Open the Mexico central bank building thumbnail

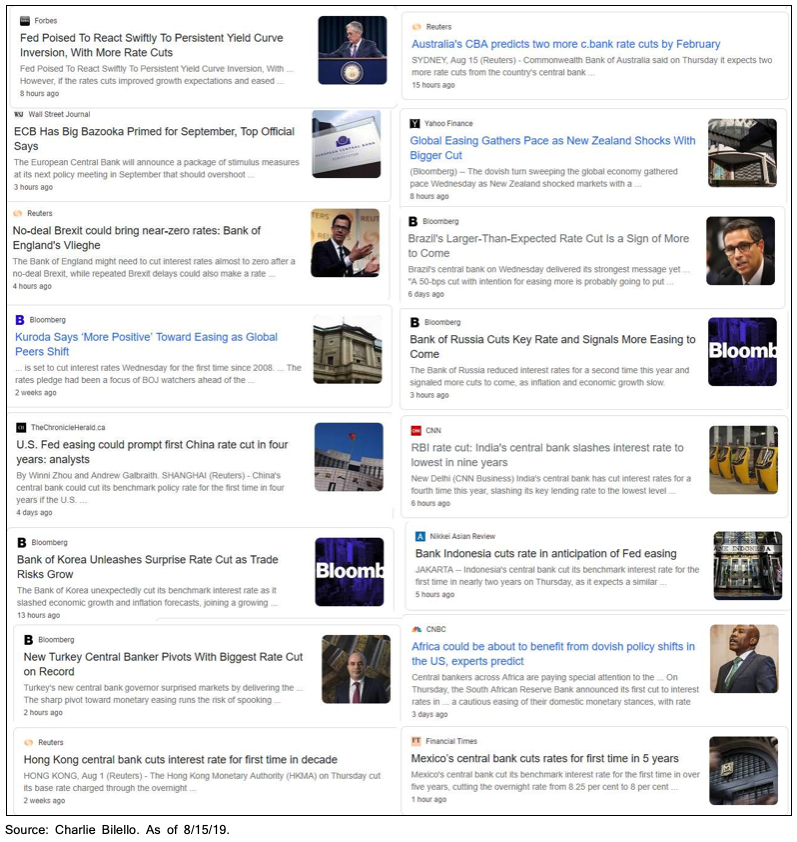pos(744,771)
